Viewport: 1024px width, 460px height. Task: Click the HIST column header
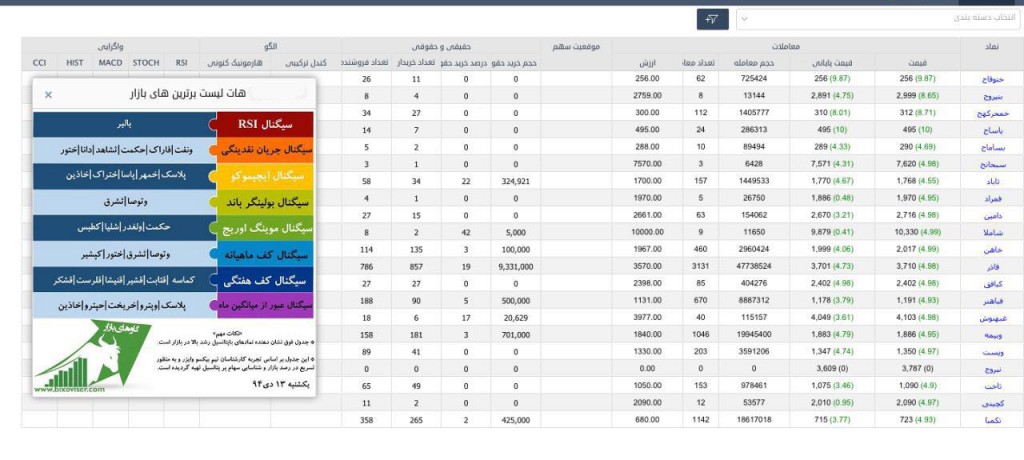click(x=74, y=63)
